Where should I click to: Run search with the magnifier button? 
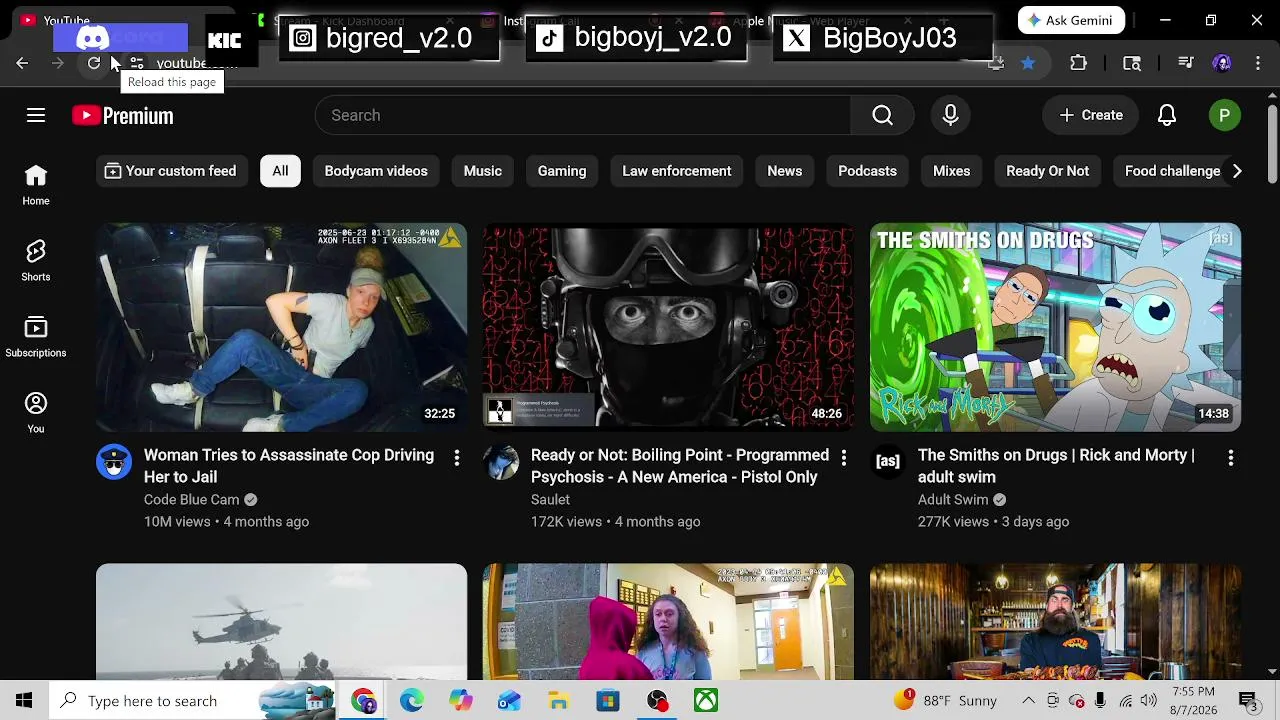(882, 115)
